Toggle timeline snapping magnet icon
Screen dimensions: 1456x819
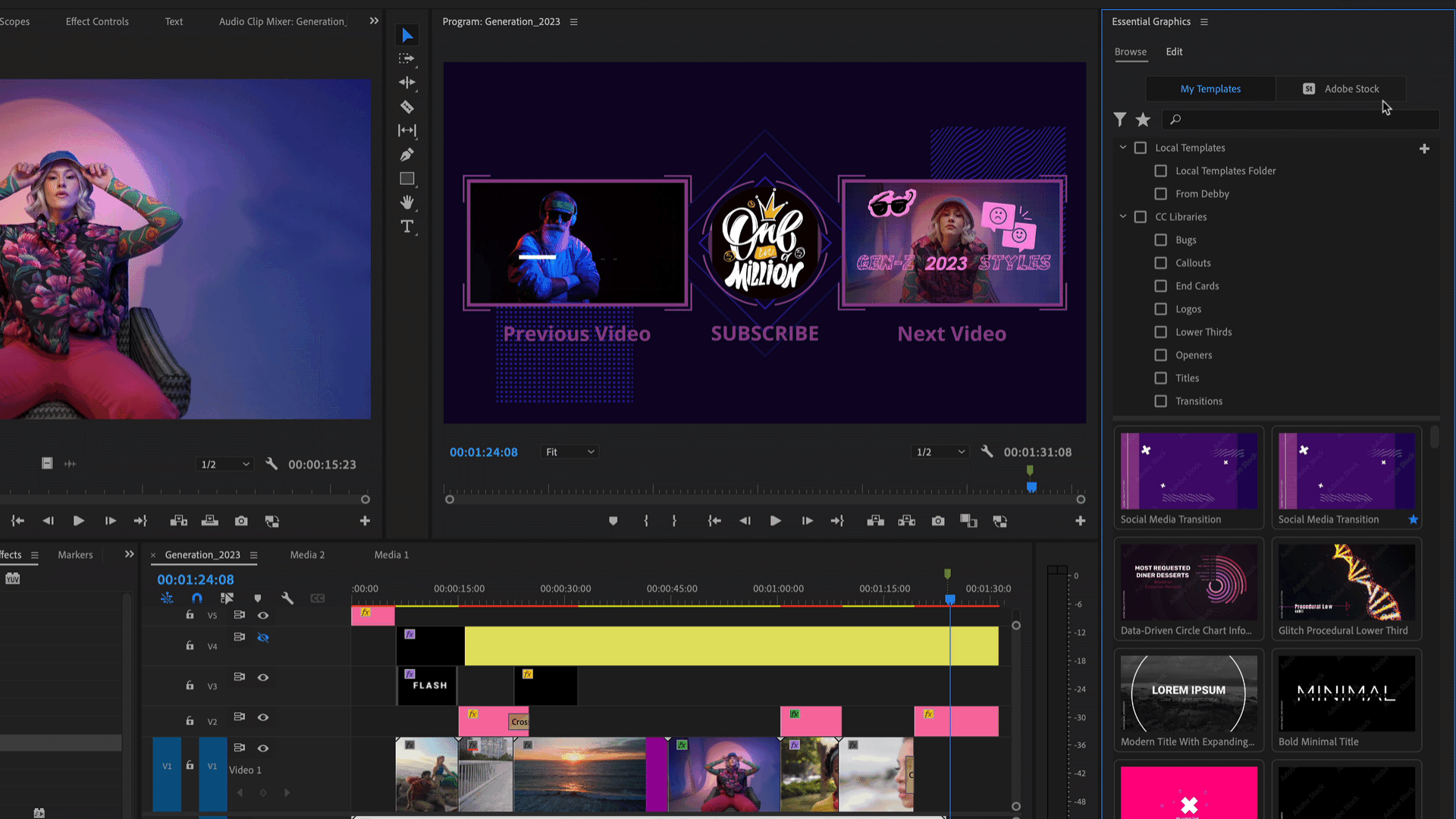click(x=197, y=598)
